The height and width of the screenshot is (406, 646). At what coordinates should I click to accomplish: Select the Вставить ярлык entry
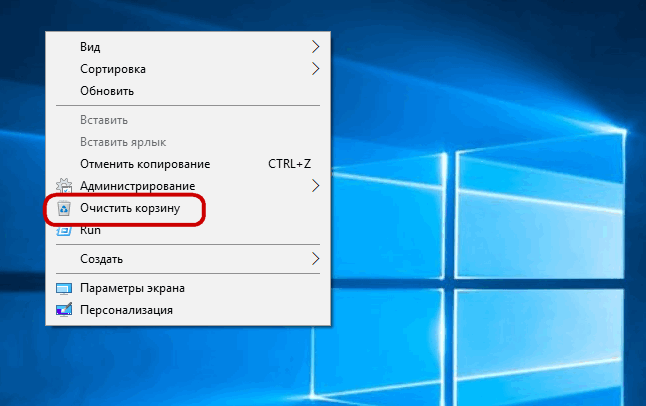188,142
